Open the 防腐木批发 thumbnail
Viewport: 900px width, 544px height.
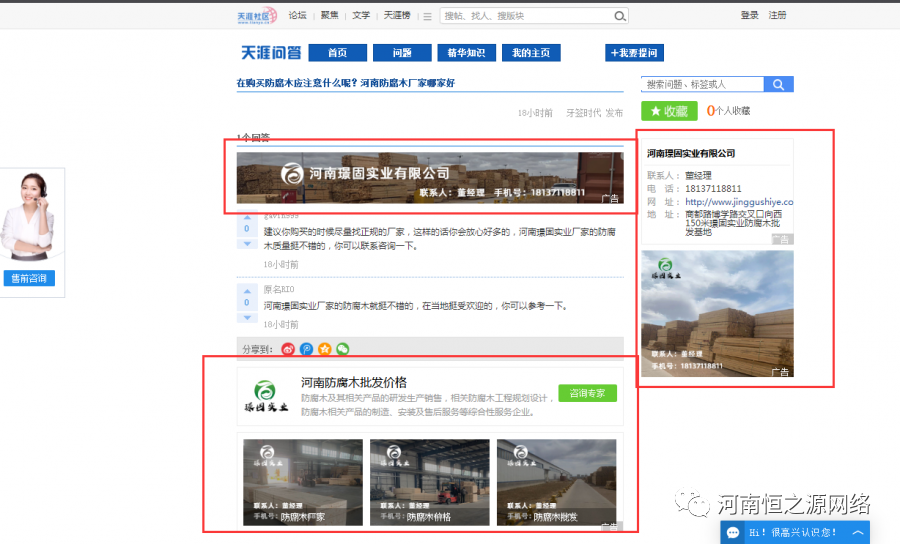coord(557,482)
